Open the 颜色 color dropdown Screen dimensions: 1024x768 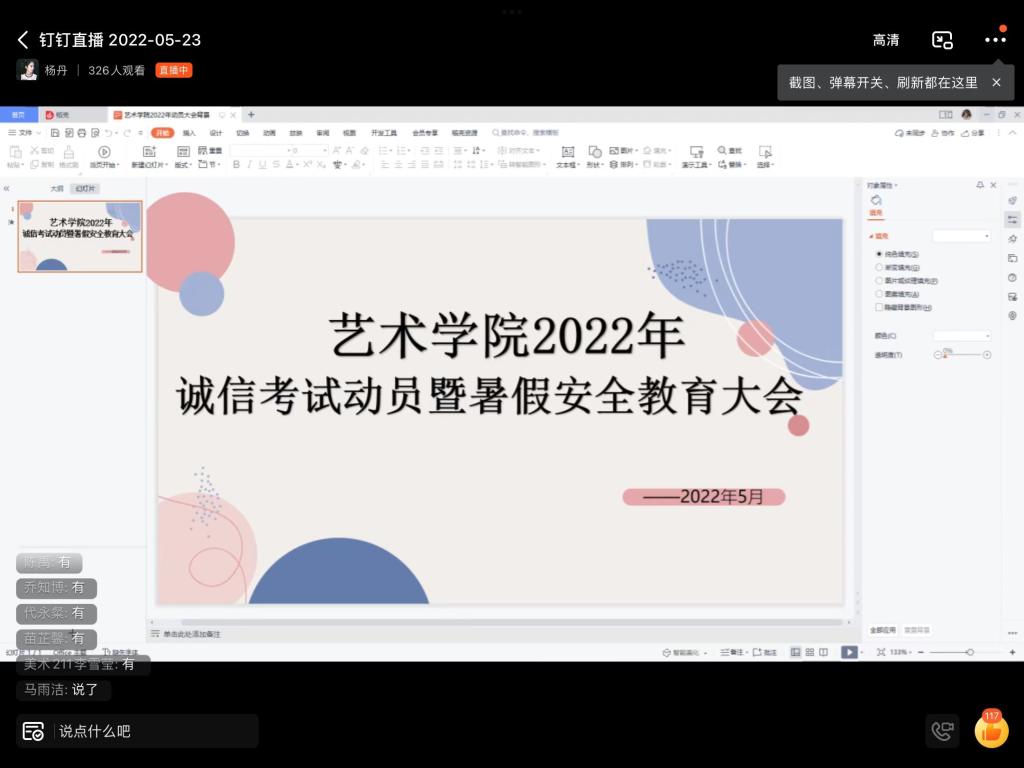coord(961,336)
